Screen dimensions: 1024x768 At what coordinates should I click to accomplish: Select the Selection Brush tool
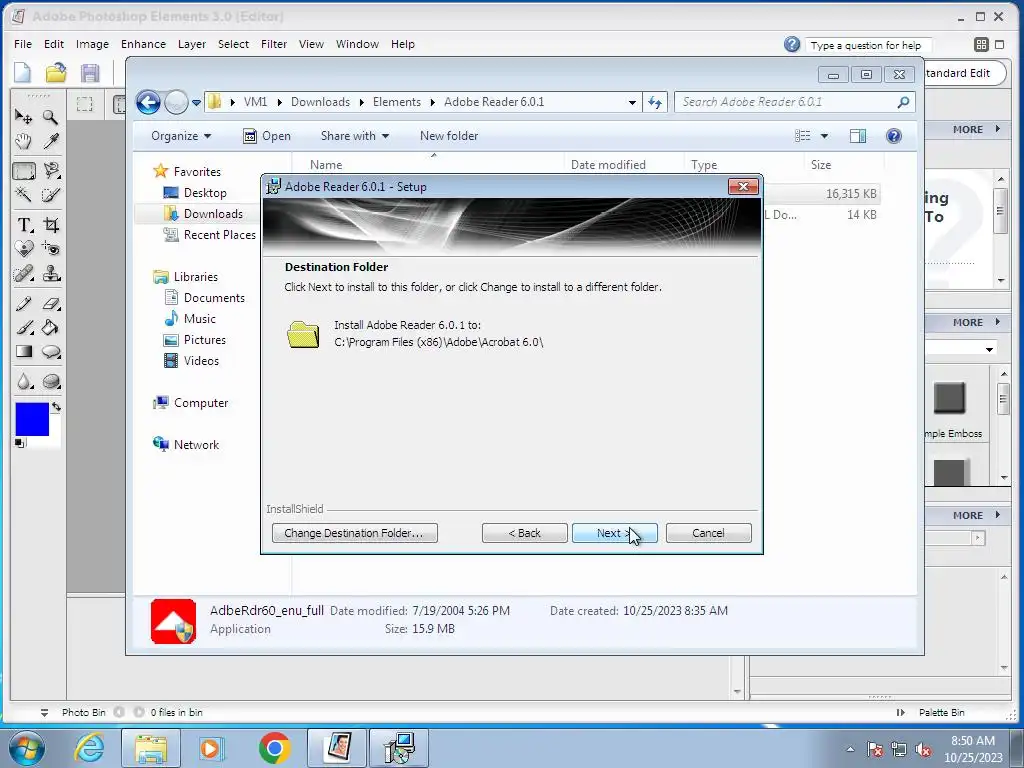(x=50, y=195)
